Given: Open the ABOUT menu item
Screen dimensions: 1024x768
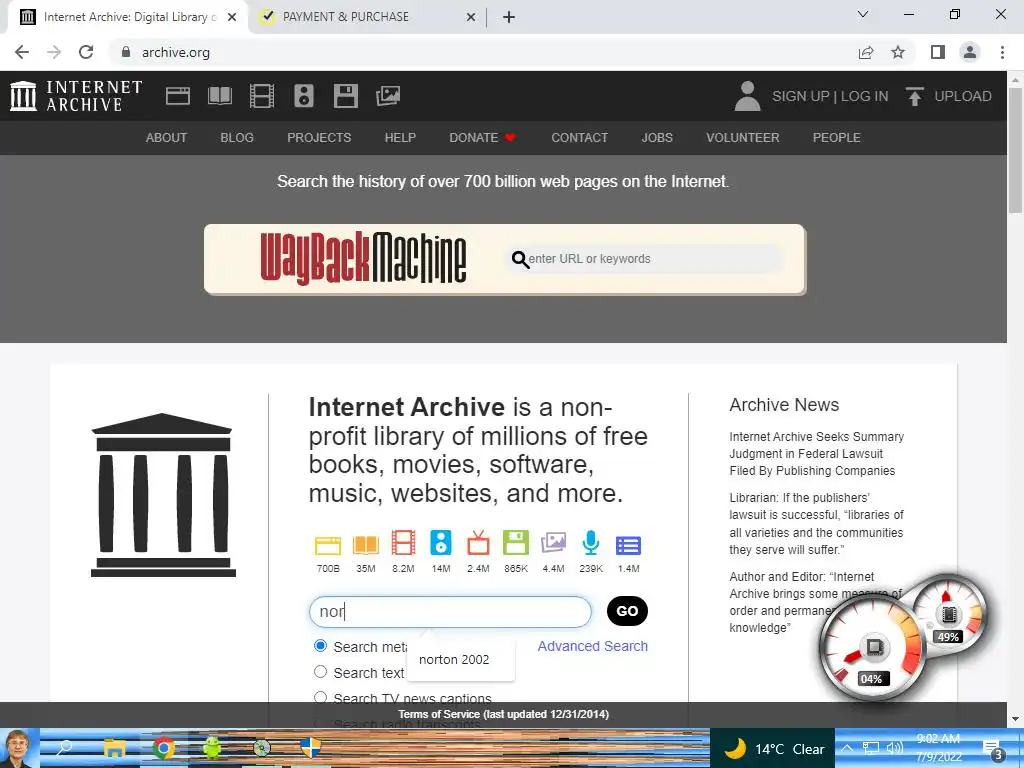Looking at the screenshot, I should tap(166, 138).
